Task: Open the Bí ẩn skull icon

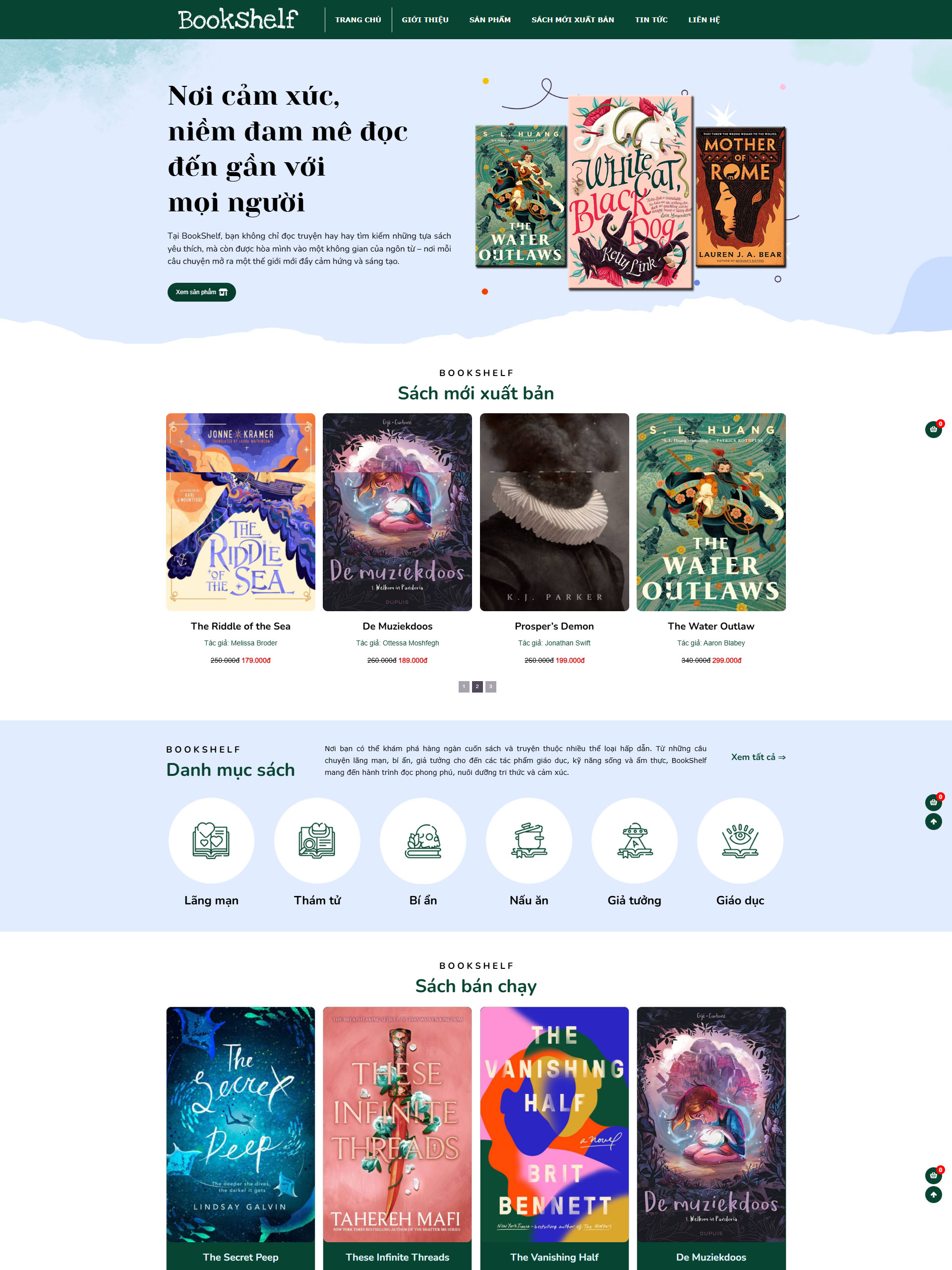Action: (x=423, y=840)
